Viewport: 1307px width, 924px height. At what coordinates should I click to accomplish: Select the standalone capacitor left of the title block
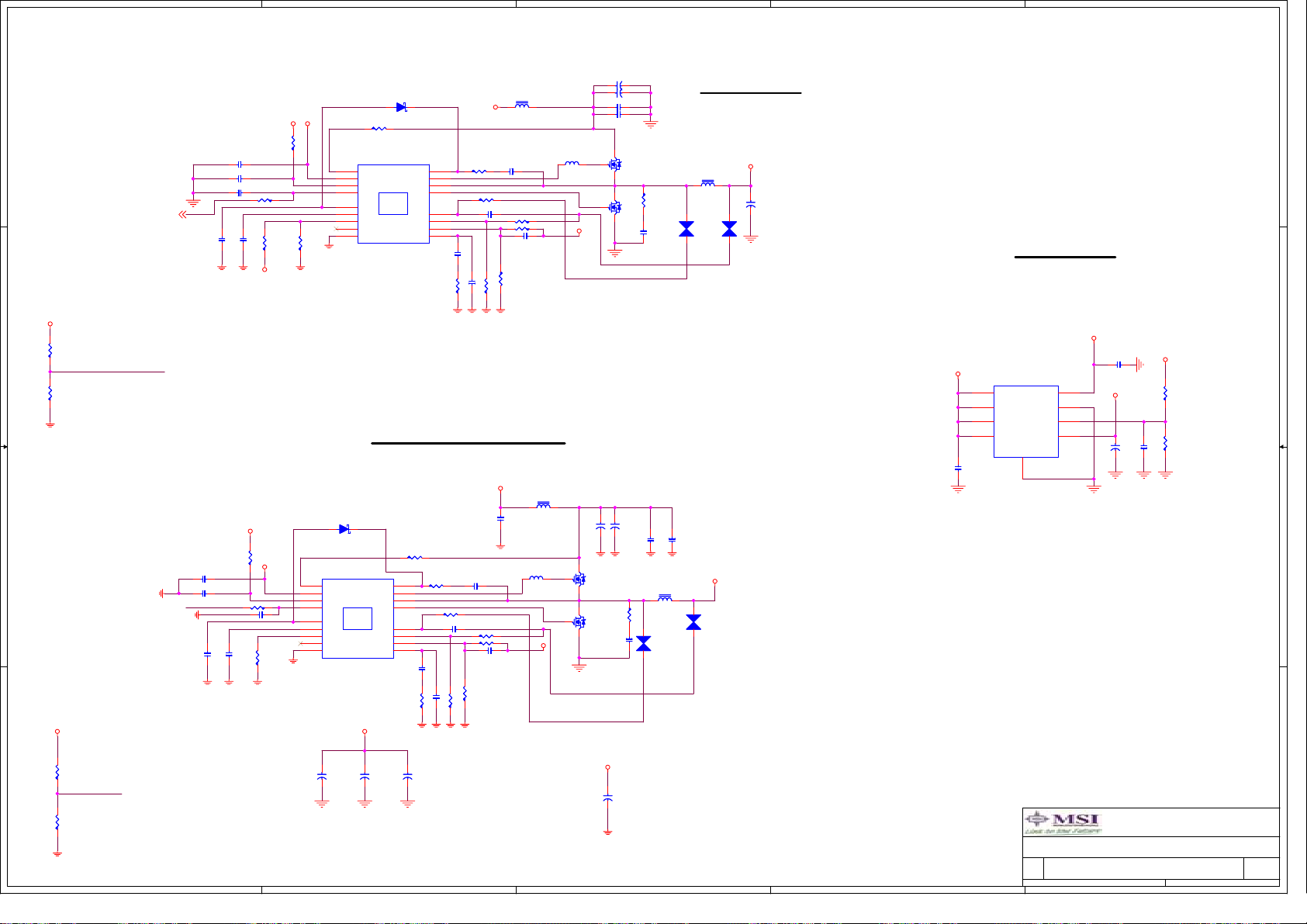click(x=607, y=797)
